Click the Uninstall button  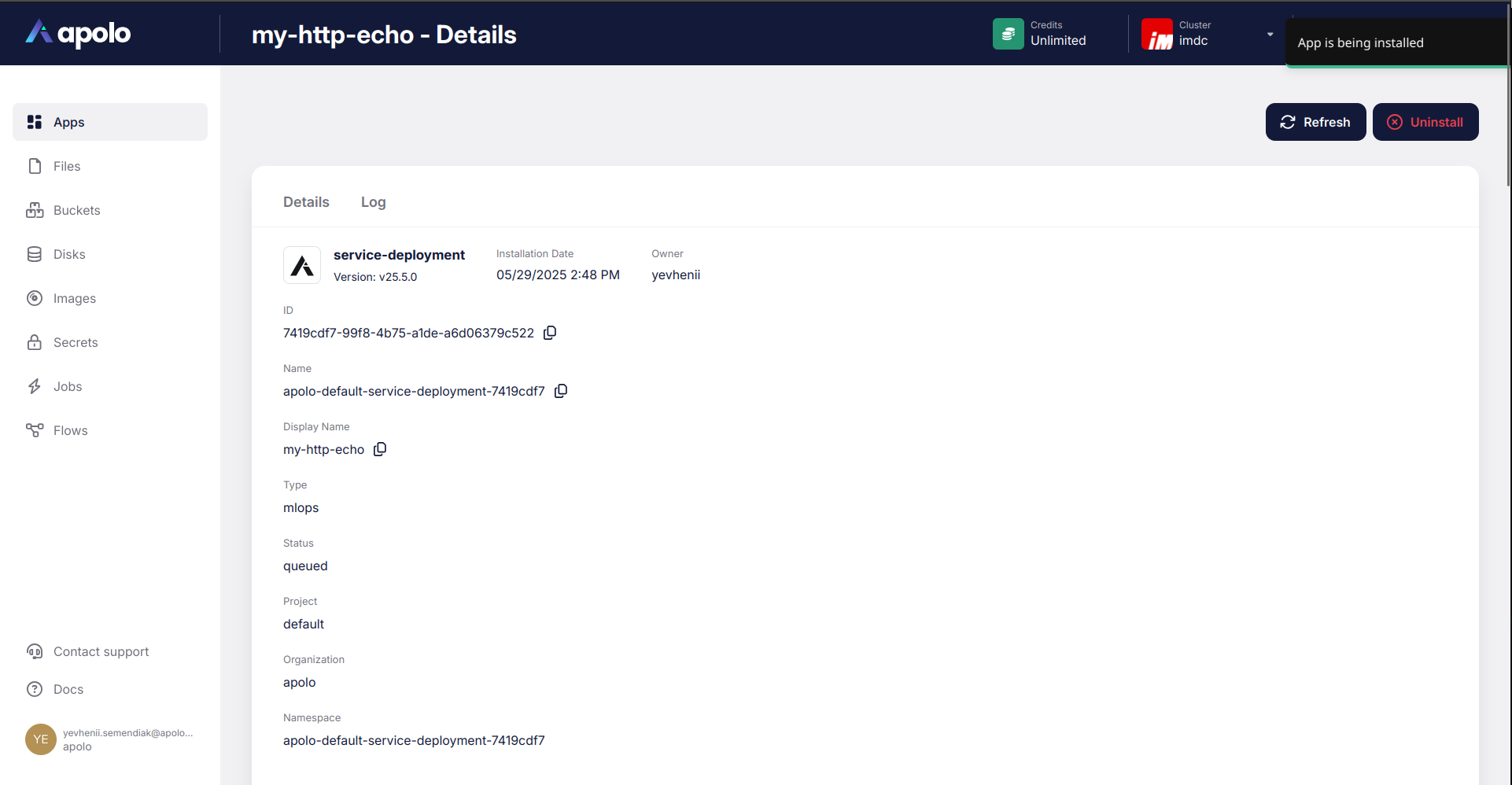point(1425,122)
